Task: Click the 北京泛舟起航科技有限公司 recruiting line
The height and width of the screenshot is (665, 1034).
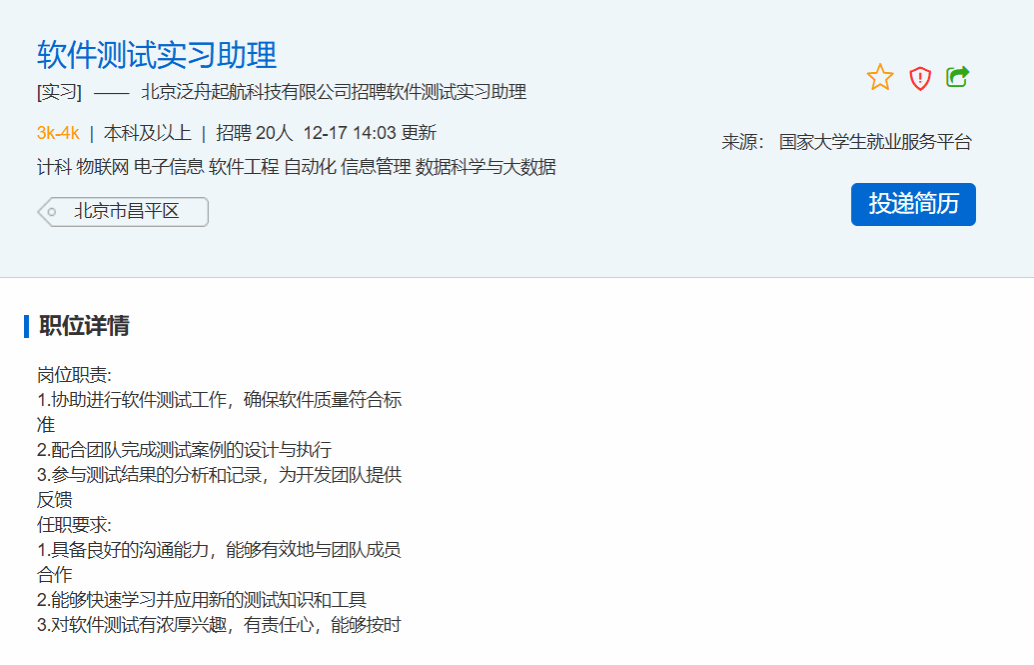Action: pyautogui.click(x=333, y=93)
